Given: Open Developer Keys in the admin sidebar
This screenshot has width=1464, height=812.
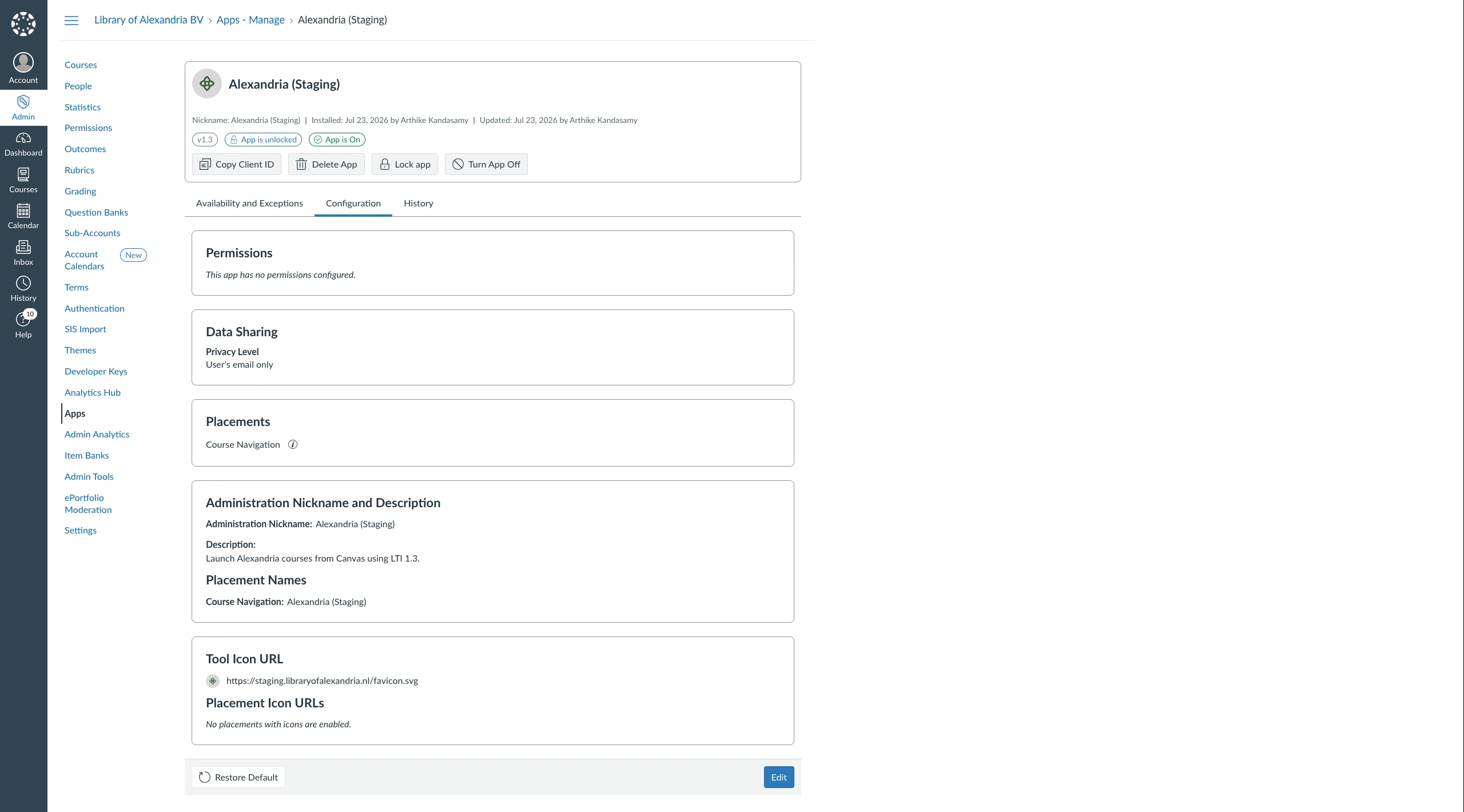Looking at the screenshot, I should point(96,372).
